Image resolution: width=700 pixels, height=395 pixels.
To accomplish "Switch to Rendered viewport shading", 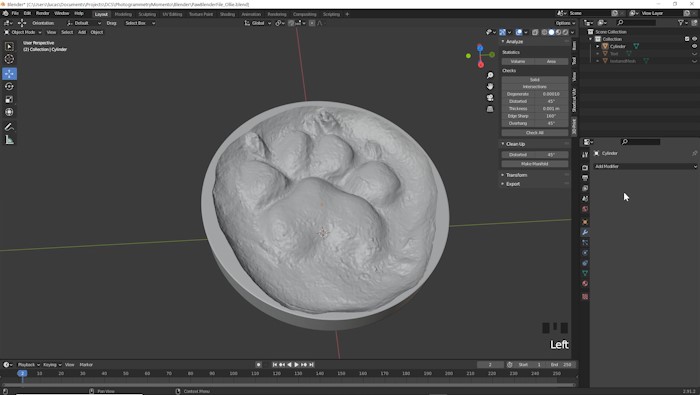I will point(565,32).
